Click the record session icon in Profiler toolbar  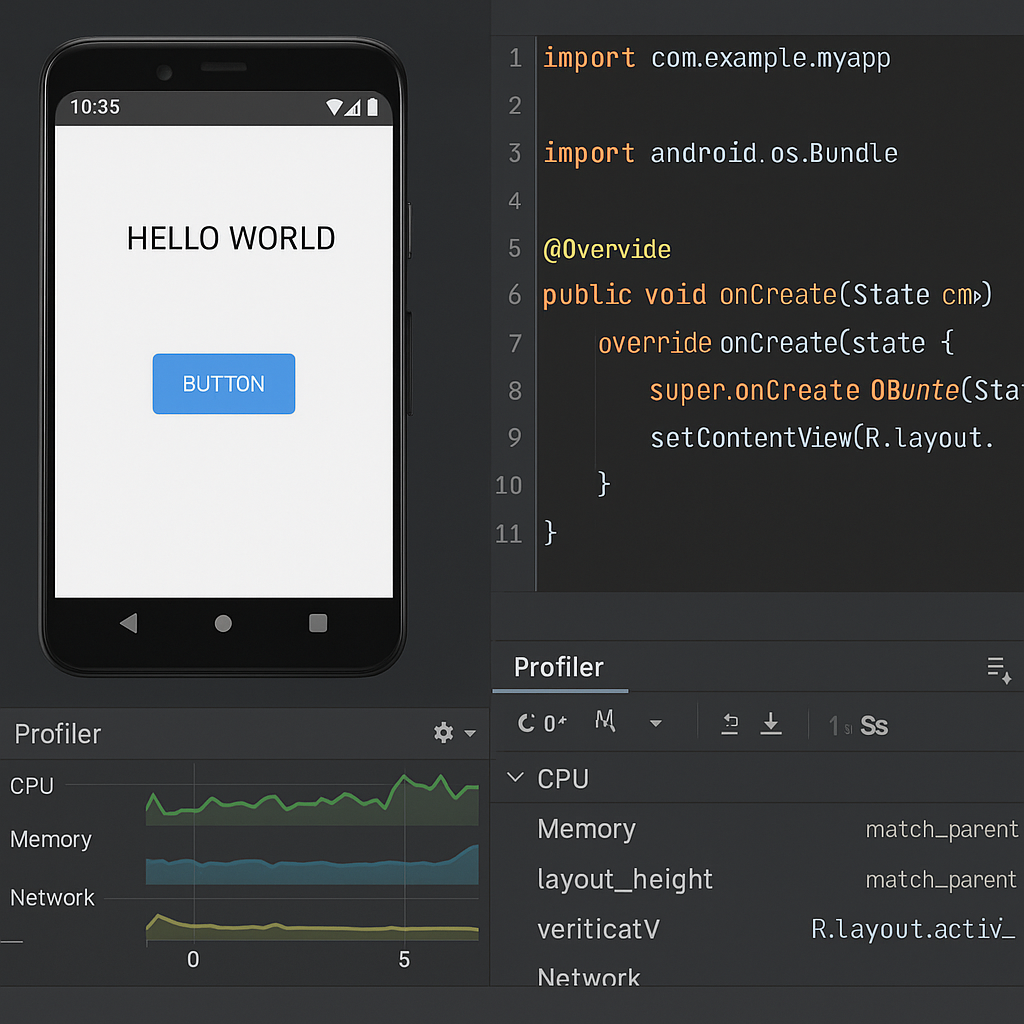tap(533, 725)
